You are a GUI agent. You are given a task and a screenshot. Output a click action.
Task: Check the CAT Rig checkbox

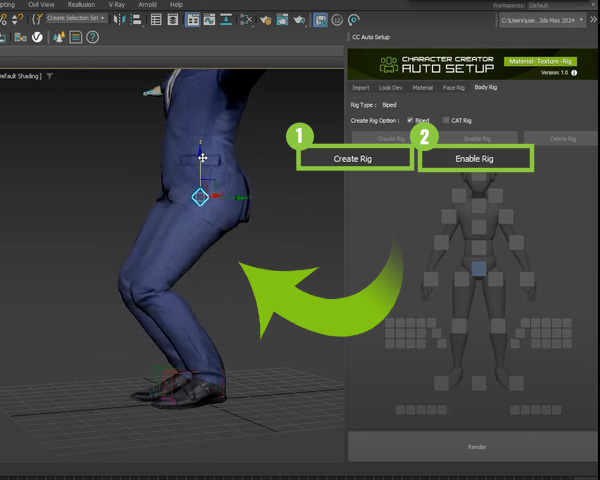click(x=446, y=120)
